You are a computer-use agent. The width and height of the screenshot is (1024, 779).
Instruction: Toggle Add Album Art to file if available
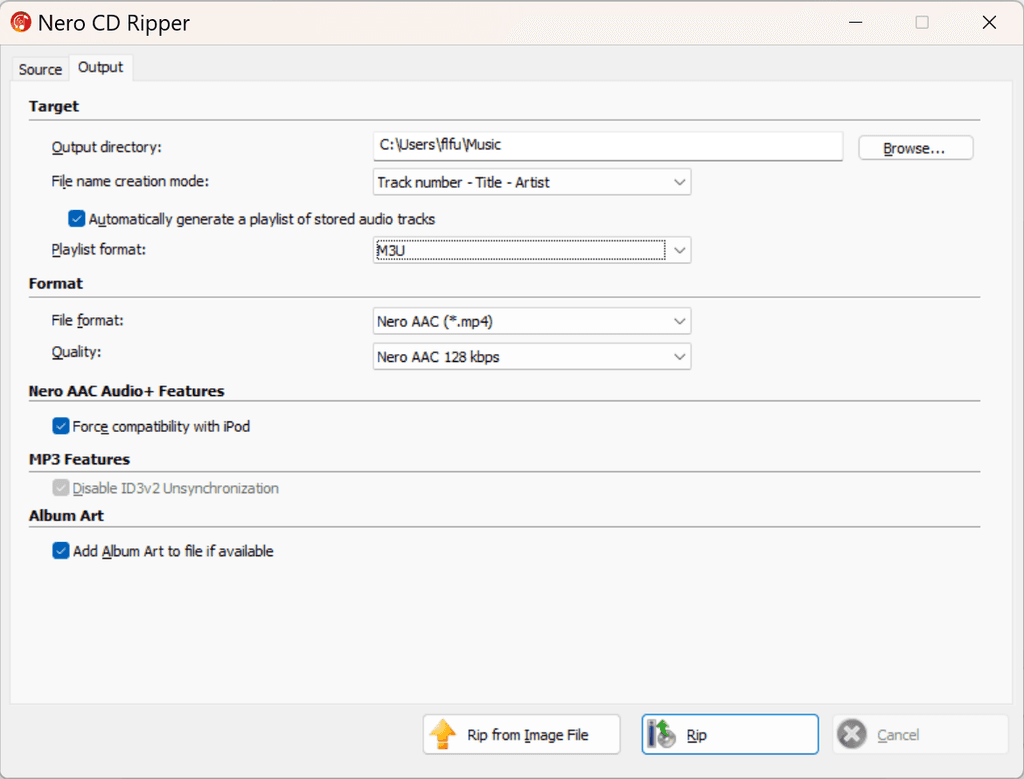pyautogui.click(x=61, y=550)
